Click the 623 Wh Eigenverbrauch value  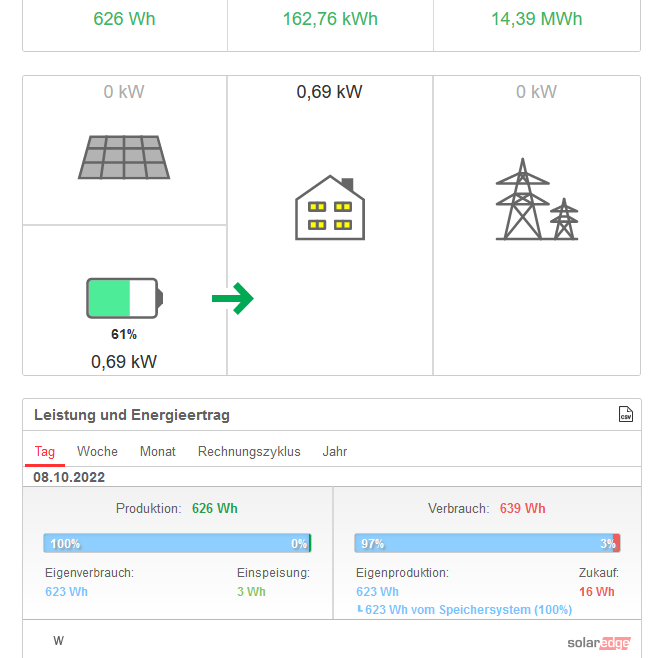tap(66, 591)
